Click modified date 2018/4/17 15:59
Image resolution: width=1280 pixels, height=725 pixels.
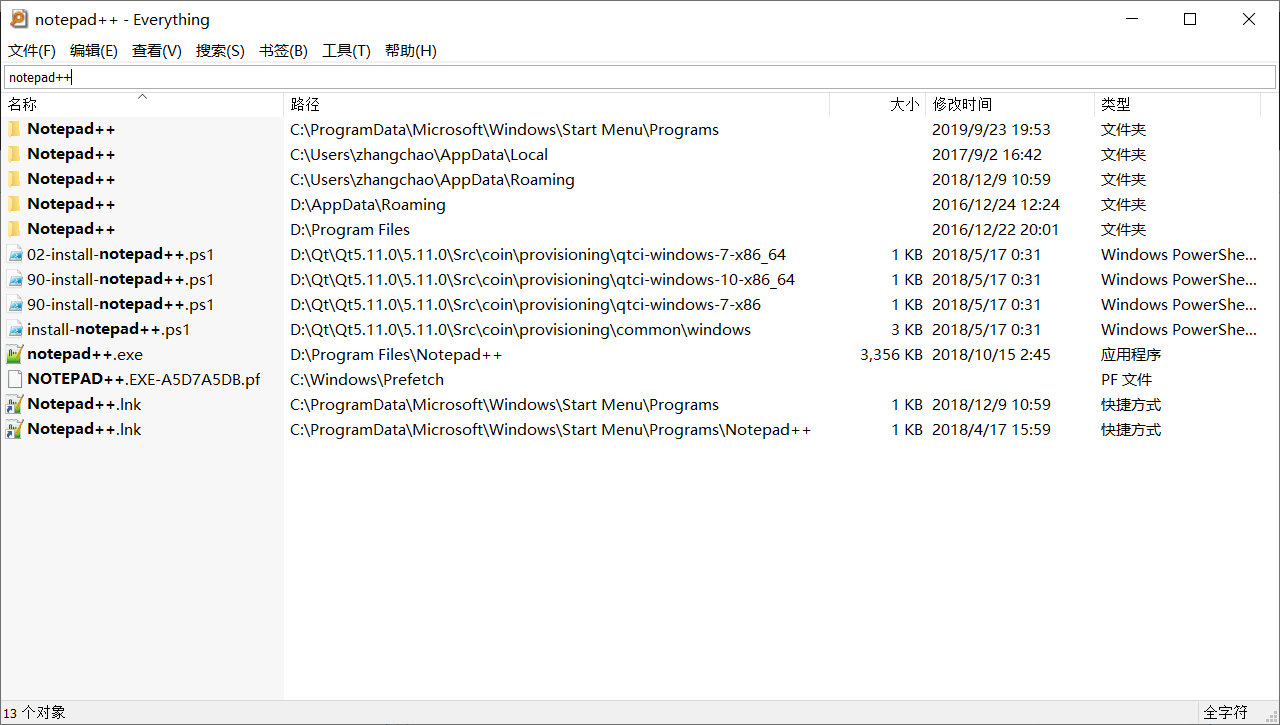tap(991, 429)
